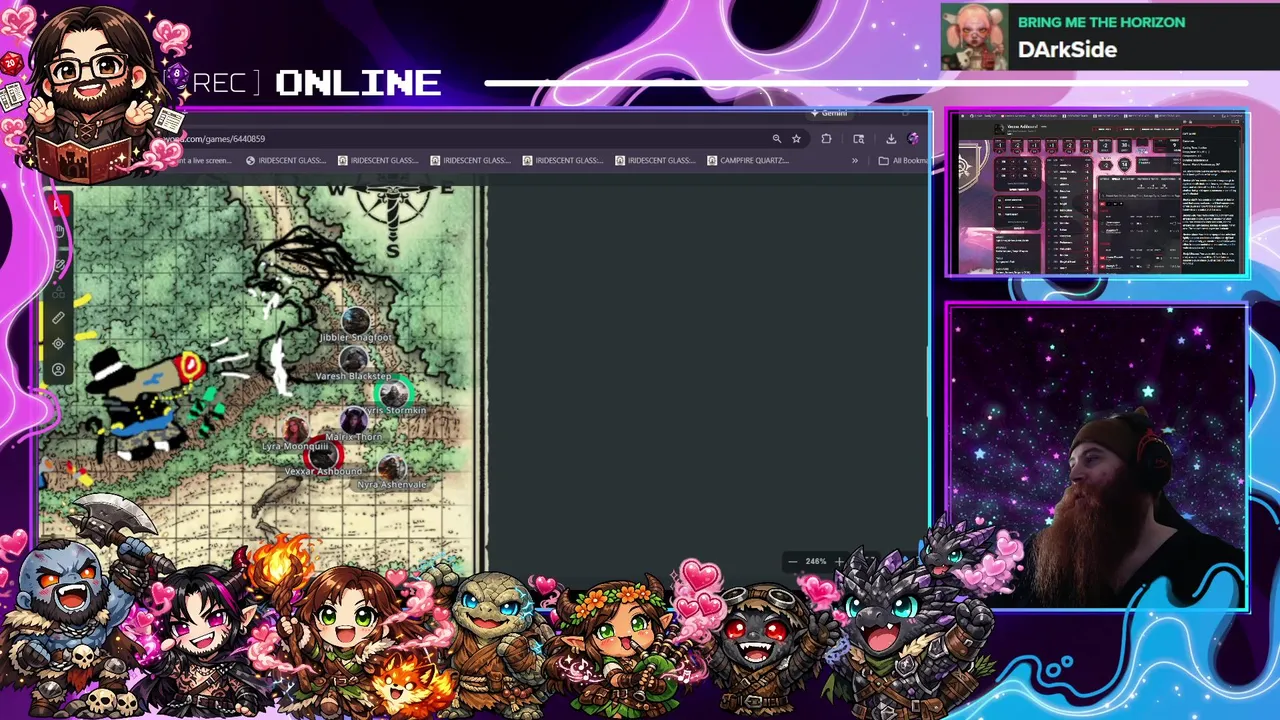This screenshot has width=1280, height=720.
Task: Bookmark this page with the star icon
Action: tap(796, 139)
